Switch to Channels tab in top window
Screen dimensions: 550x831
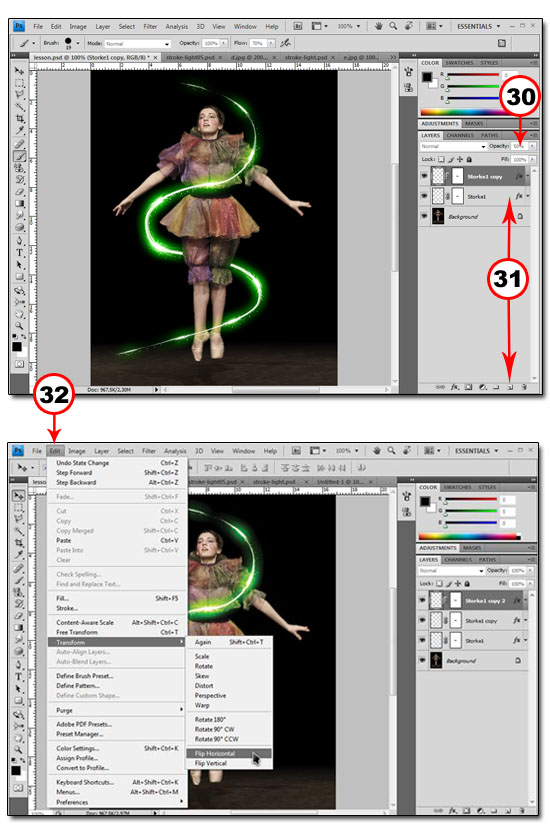(460, 136)
